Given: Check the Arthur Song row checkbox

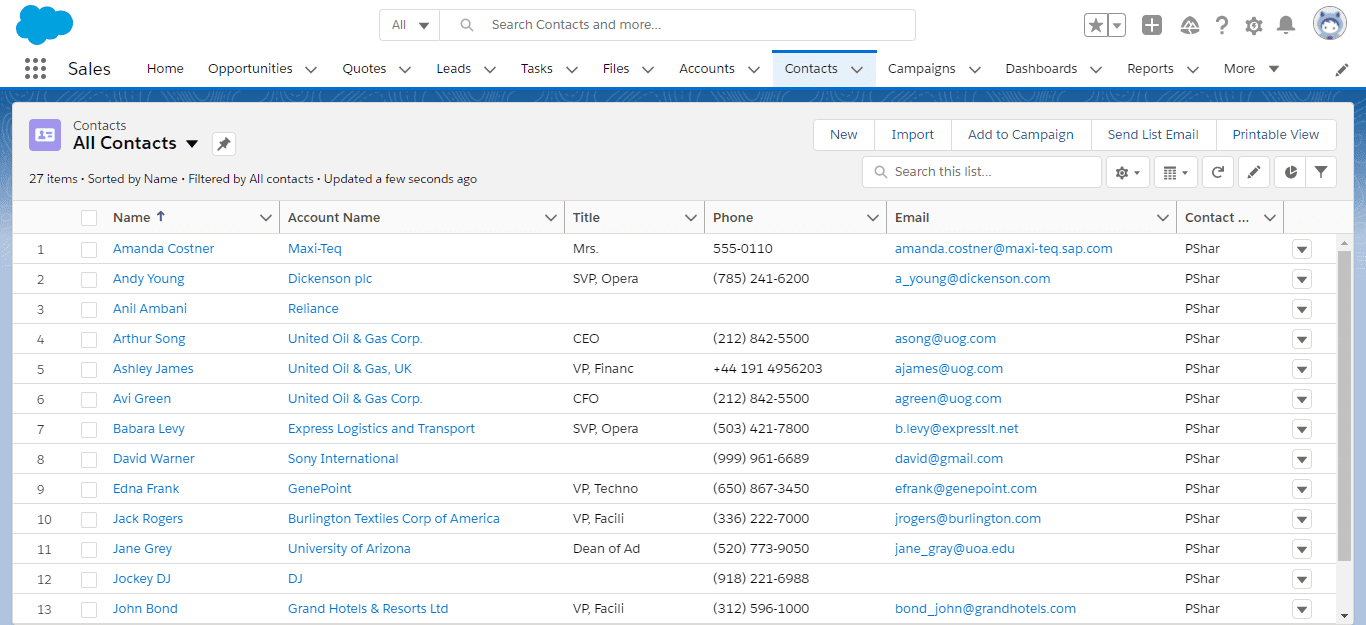Looking at the screenshot, I should pos(89,339).
